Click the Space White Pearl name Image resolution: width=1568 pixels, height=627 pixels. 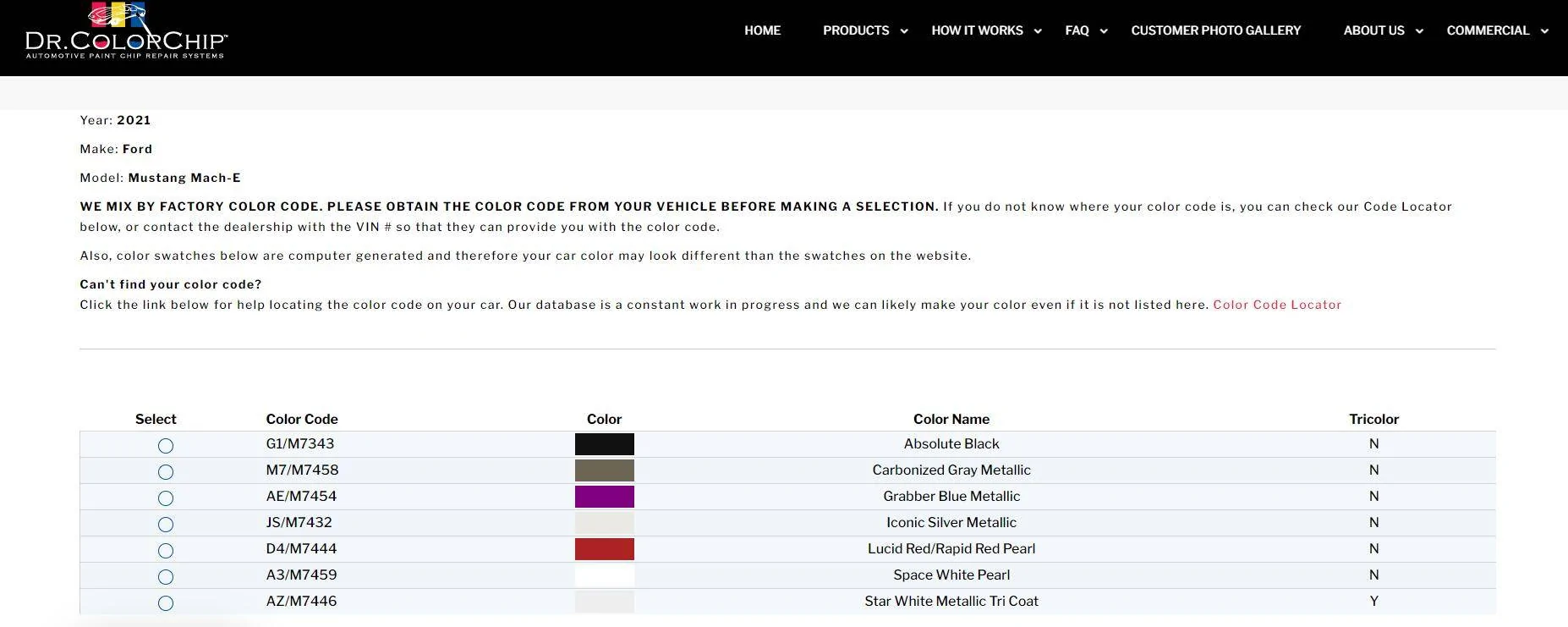[951, 575]
